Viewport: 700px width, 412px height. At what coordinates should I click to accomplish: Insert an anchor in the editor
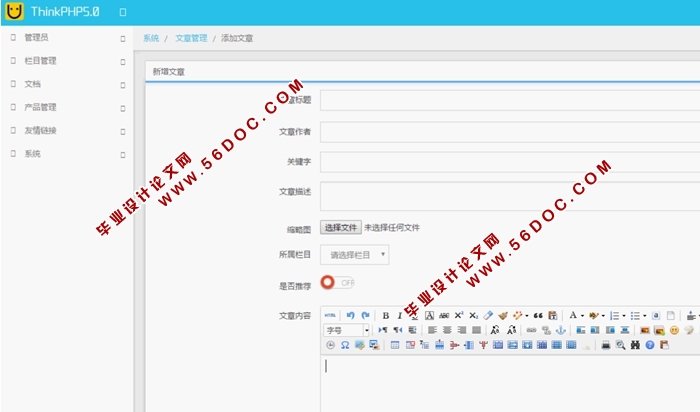click(561, 330)
